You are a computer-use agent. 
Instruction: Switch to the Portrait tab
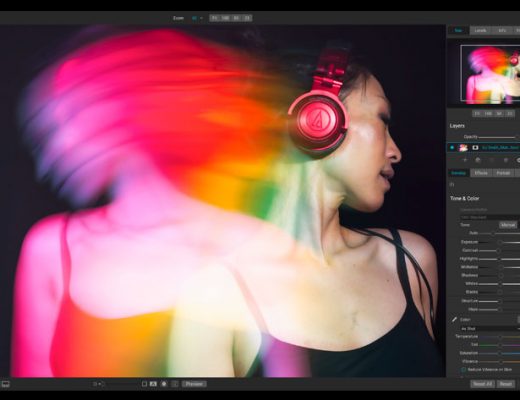pyautogui.click(x=503, y=173)
